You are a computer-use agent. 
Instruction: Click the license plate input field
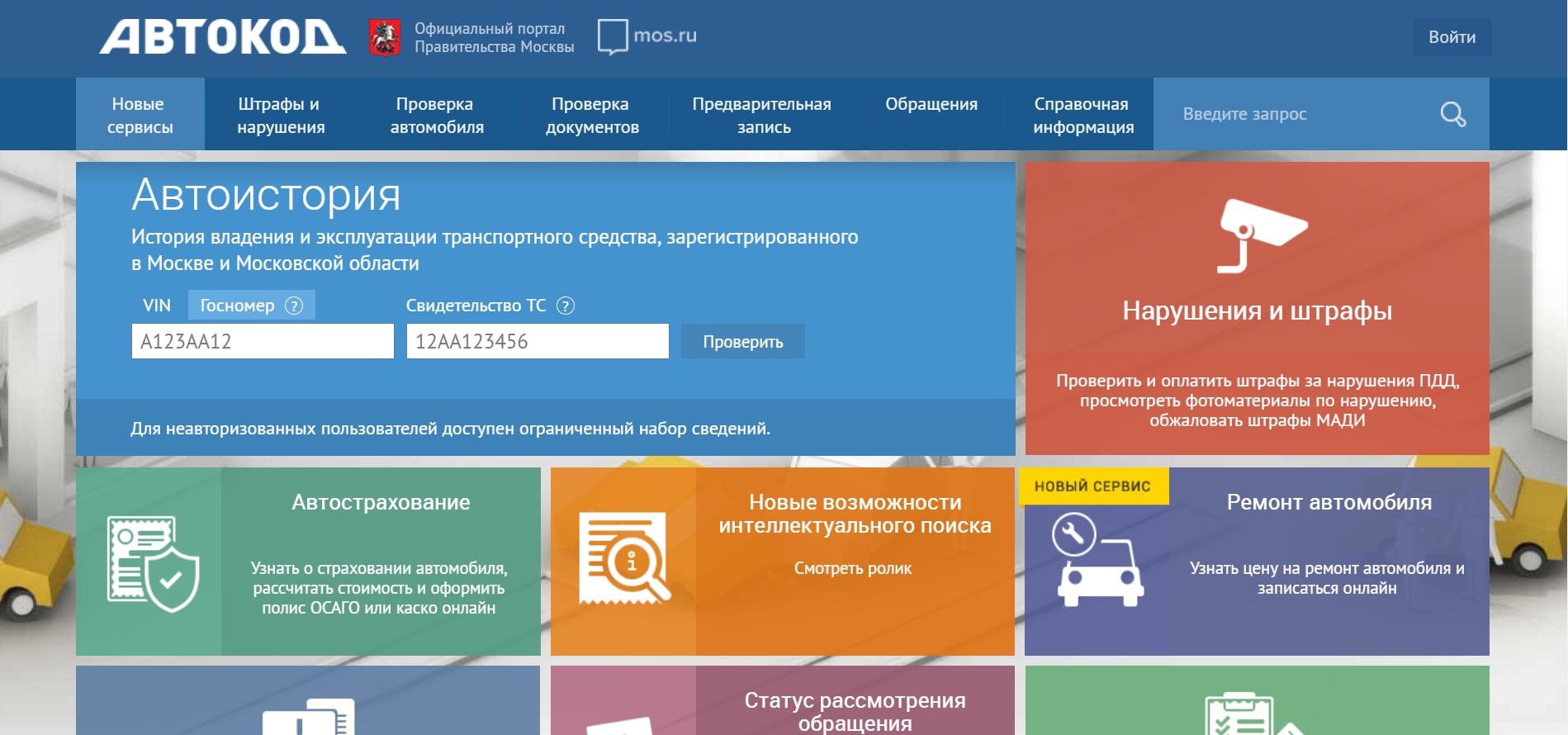click(263, 341)
